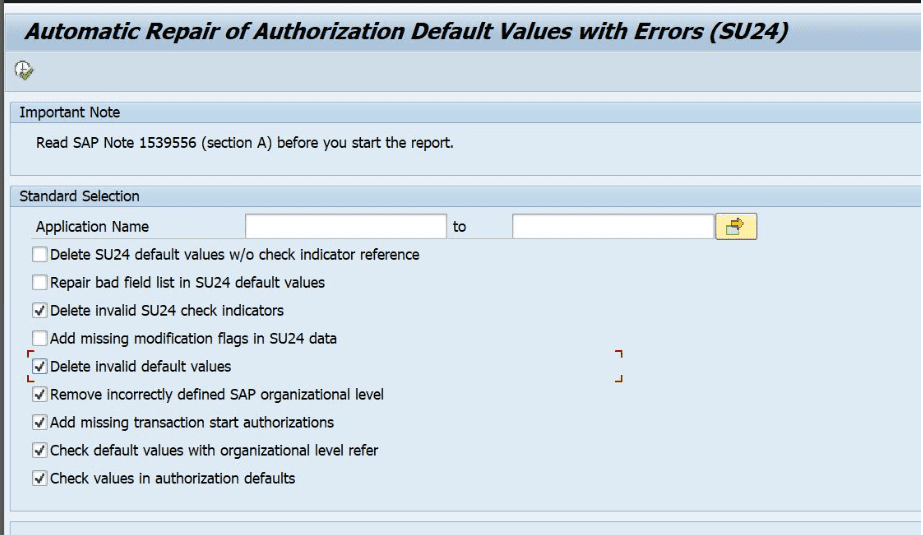Viewport: 923px width, 535px height.
Task: Click the Standard Selection section header
Action: tap(80, 196)
